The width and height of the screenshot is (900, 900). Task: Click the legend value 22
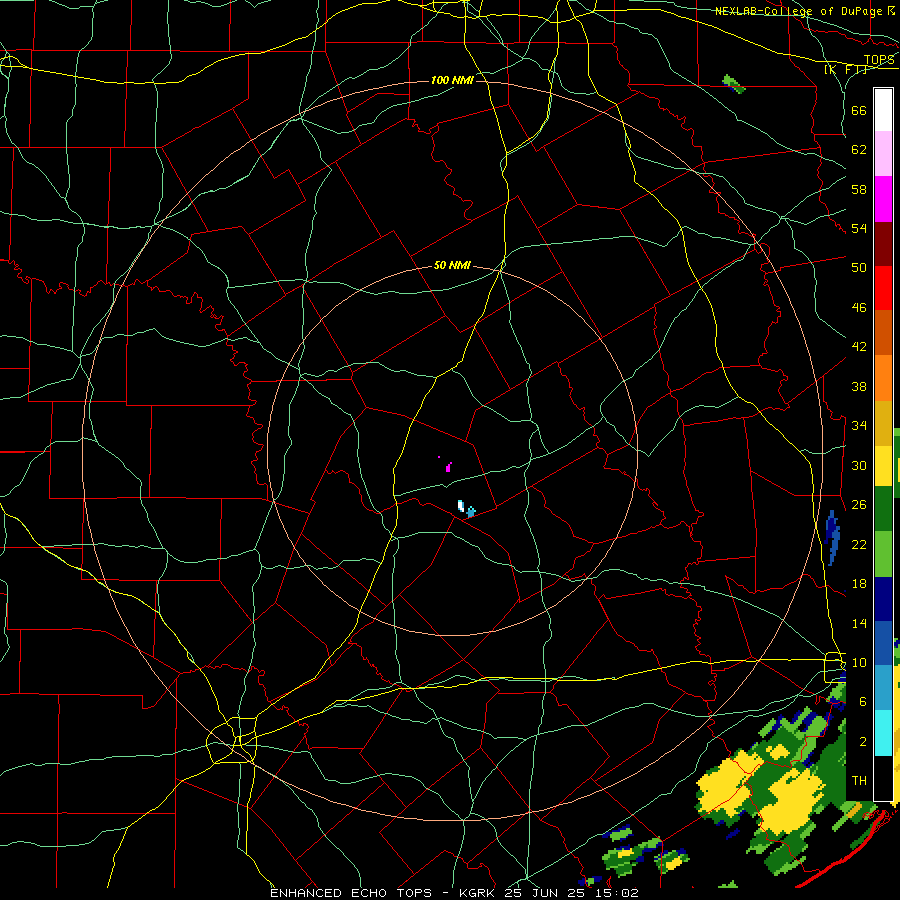(x=859, y=544)
